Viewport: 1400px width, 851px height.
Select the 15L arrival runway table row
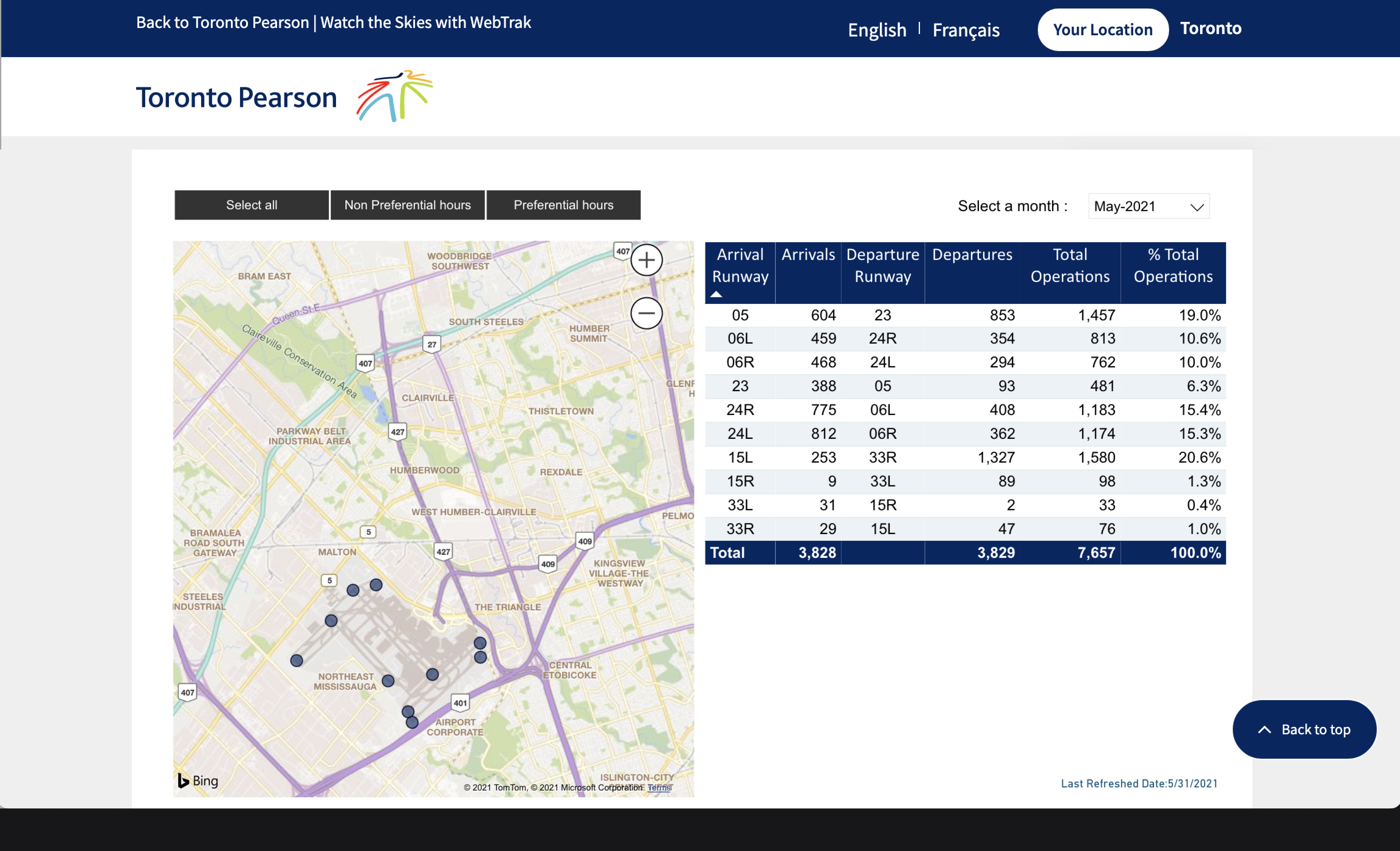740,457
